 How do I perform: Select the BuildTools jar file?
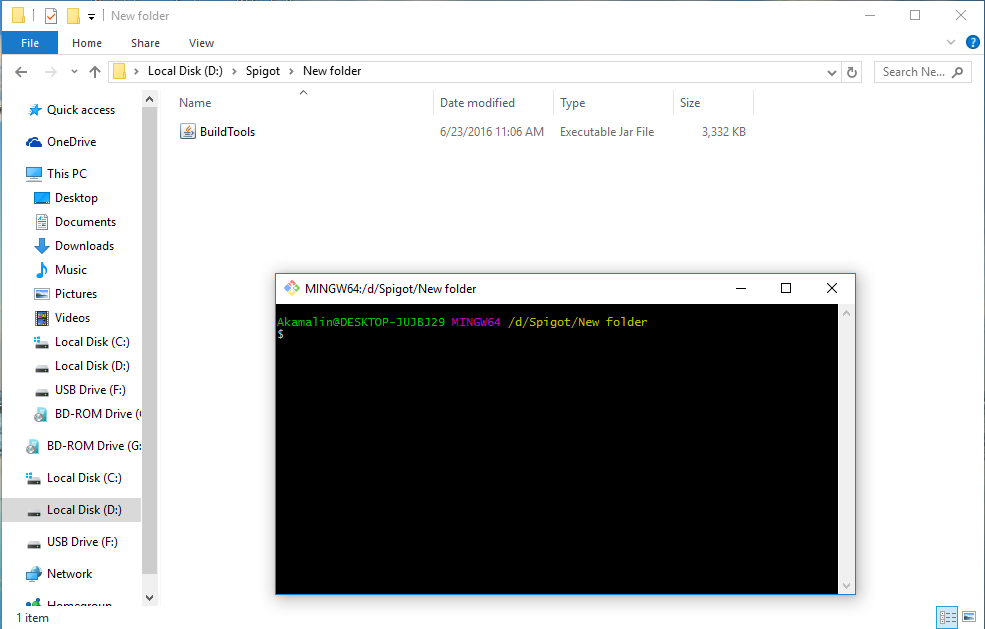coord(463,132)
